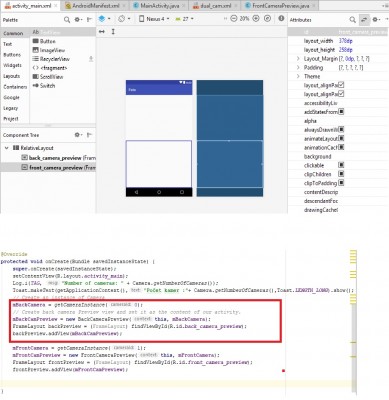Screen dimensions: 389x400
Task: Select Google palette category
Action: [11, 97]
